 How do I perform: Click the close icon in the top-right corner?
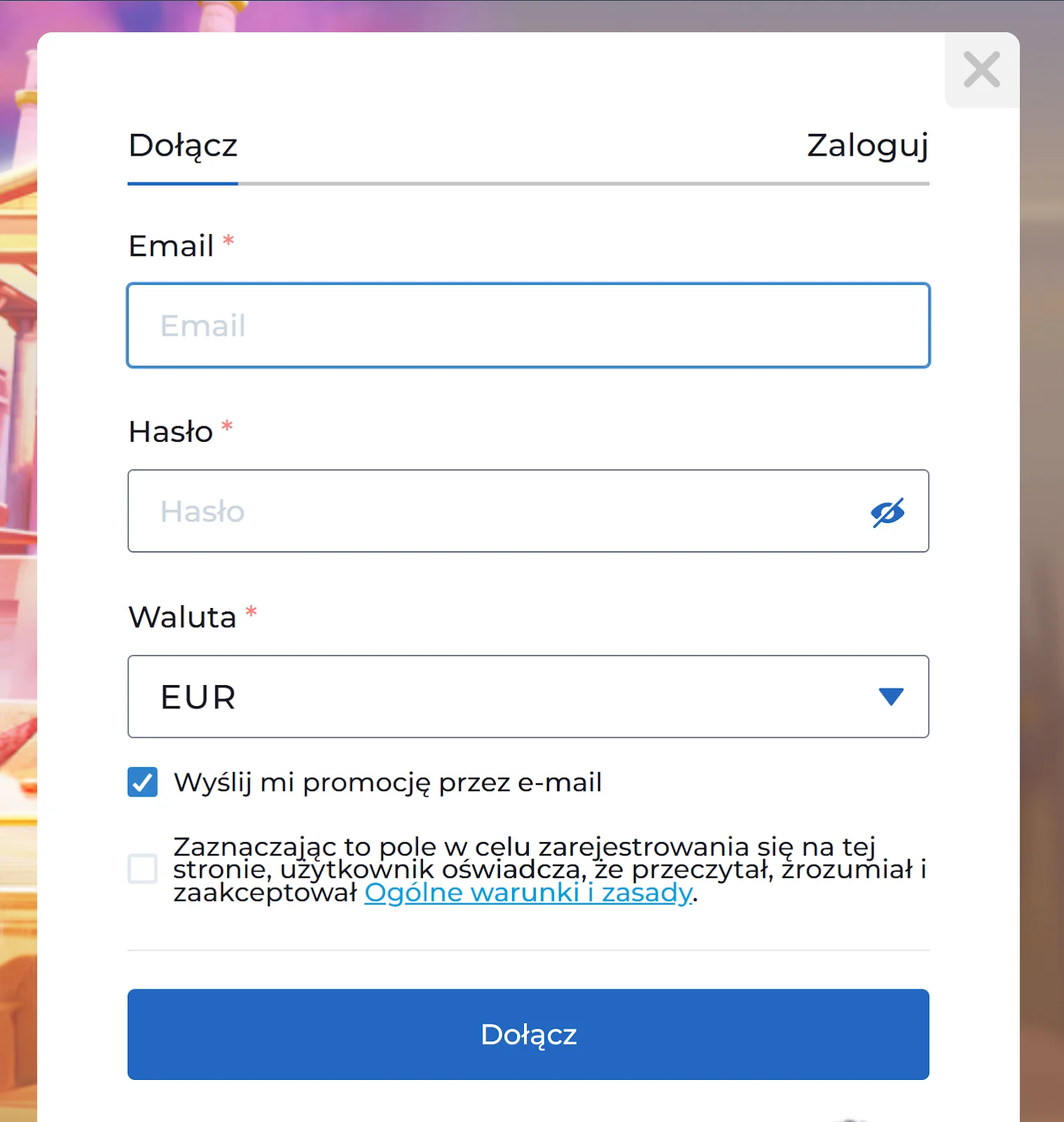coord(981,70)
